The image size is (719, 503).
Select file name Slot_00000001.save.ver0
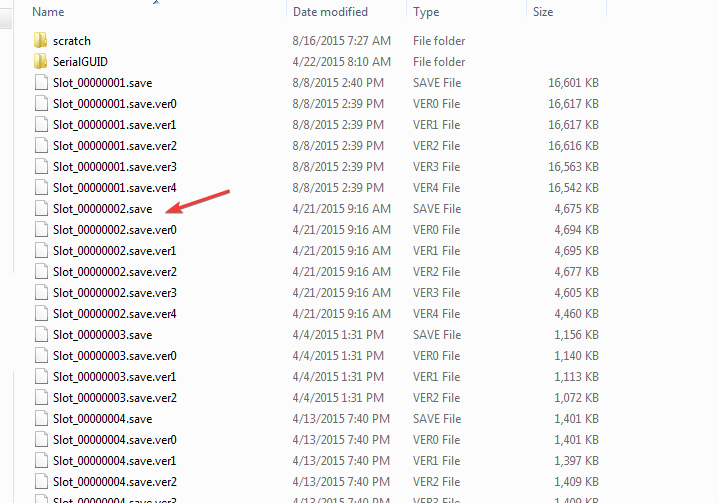point(115,104)
